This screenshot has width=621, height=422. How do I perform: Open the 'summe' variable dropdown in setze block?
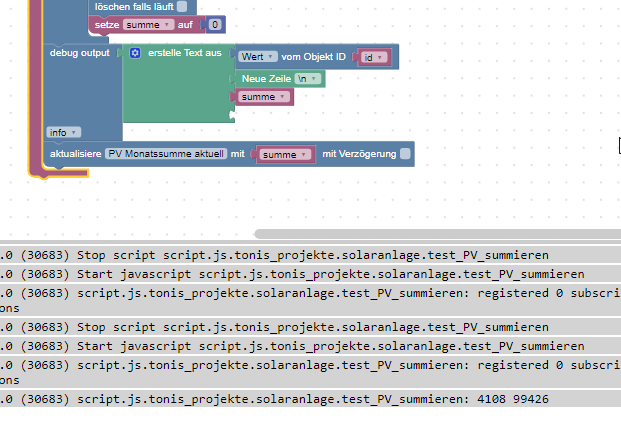pyautogui.click(x=148, y=25)
